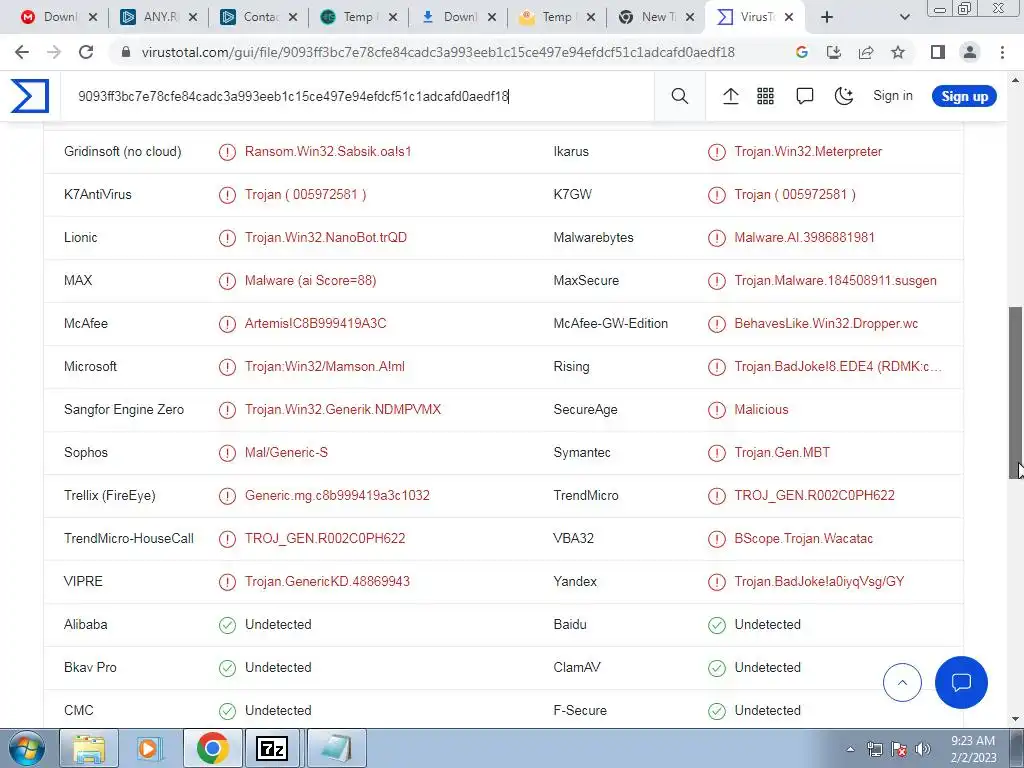Click the page vertical scrollbar thumb
This screenshot has height=768, width=1024.
(x=1016, y=393)
